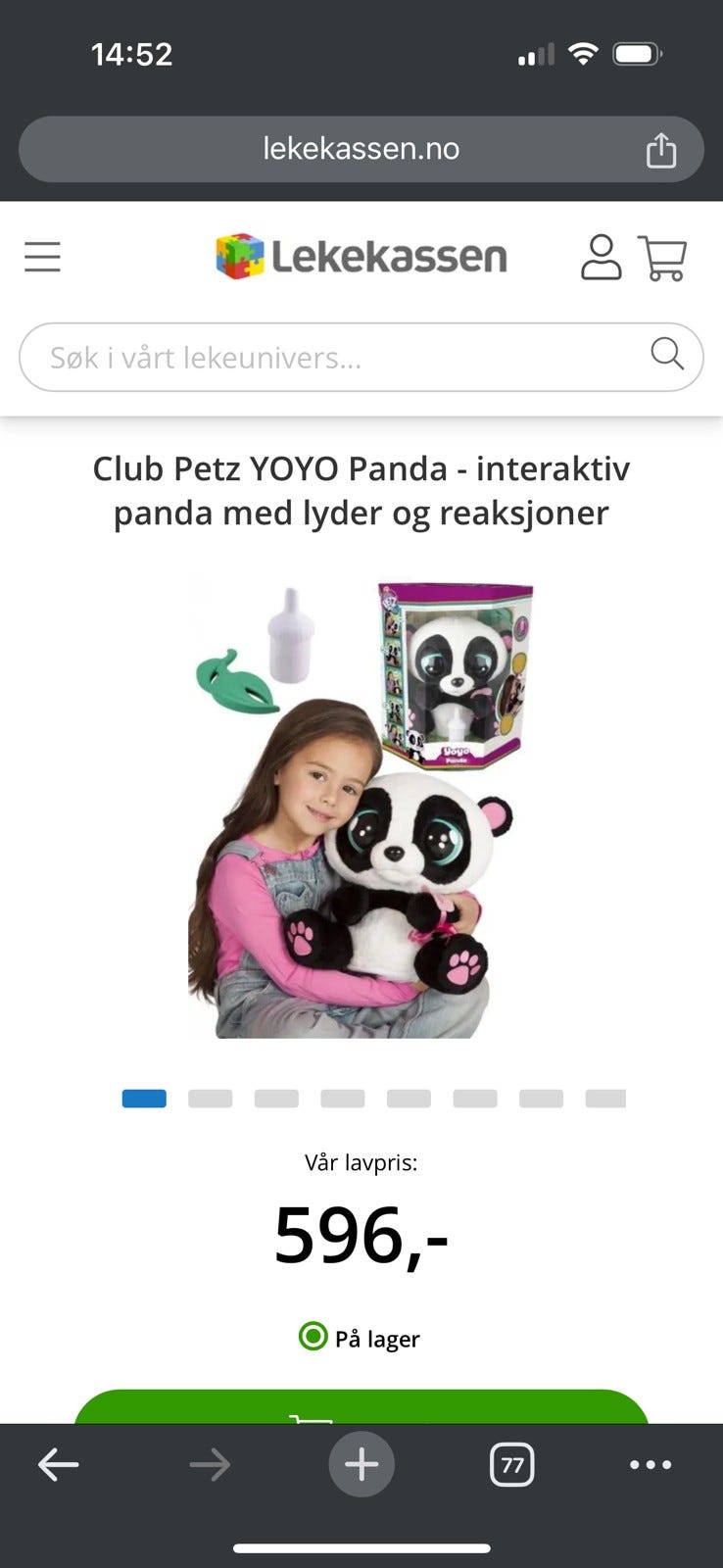Tap the product title Club Petz YOYO Panda

[361, 490]
